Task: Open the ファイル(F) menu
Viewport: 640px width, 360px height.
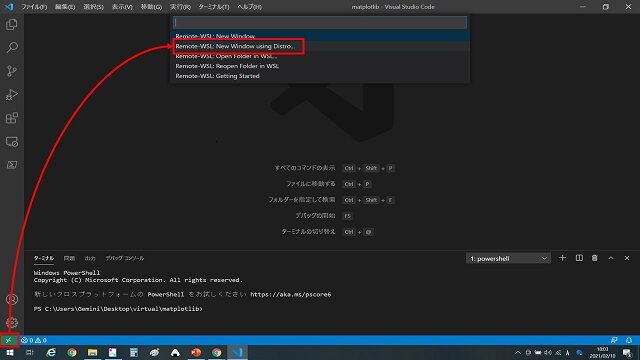Action: 34,7
